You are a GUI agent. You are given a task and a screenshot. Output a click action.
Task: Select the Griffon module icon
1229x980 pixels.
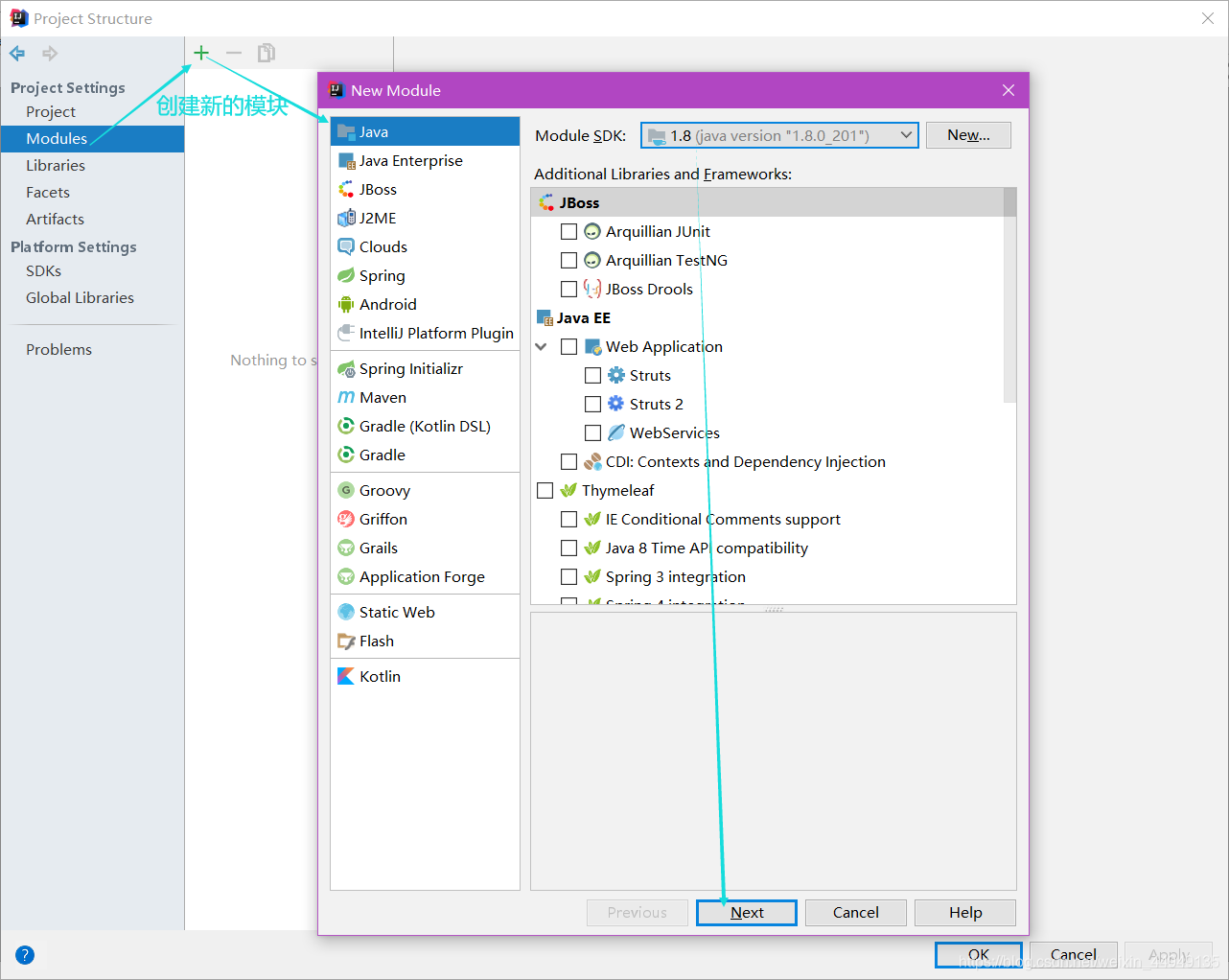tap(346, 519)
